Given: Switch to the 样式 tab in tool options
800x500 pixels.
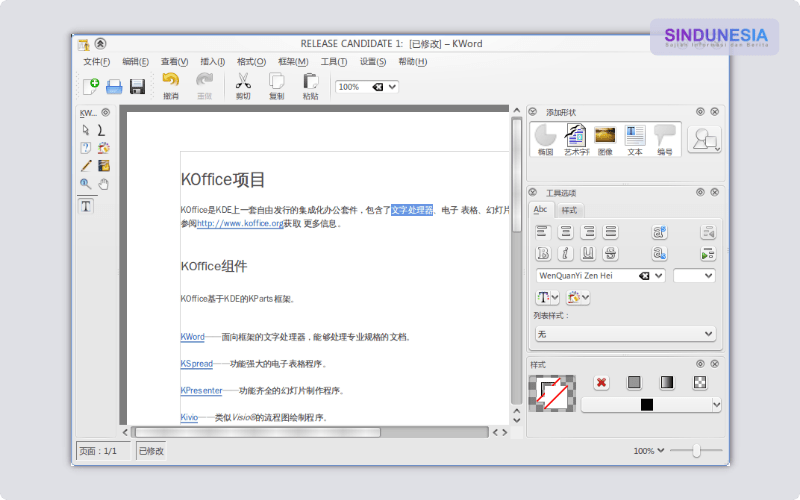Looking at the screenshot, I should coord(569,210).
